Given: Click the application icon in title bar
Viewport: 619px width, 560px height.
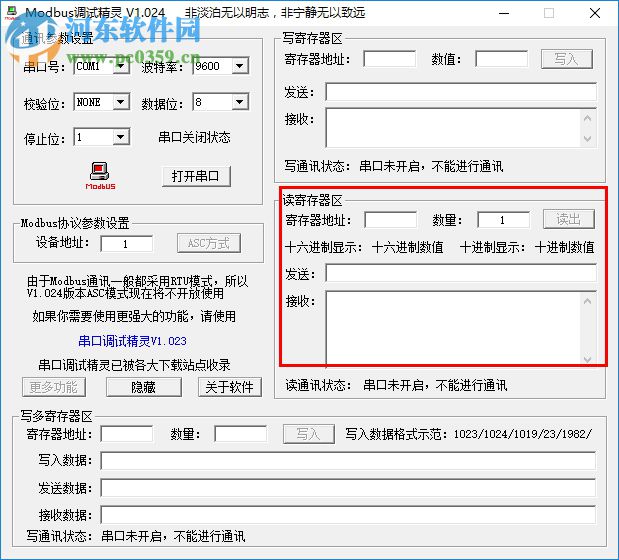Looking at the screenshot, I should pos(11,13).
